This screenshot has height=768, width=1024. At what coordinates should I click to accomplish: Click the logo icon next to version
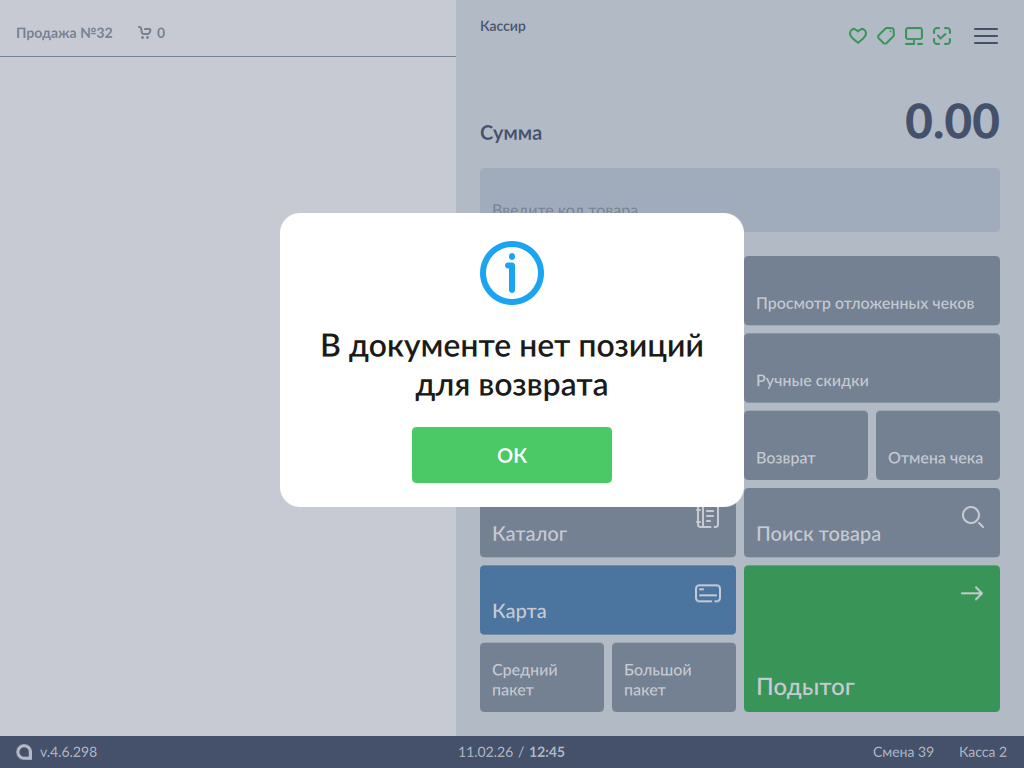click(24, 752)
